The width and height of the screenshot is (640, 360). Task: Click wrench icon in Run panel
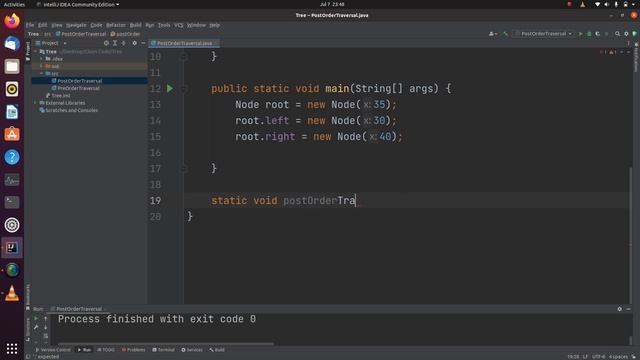[36, 327]
